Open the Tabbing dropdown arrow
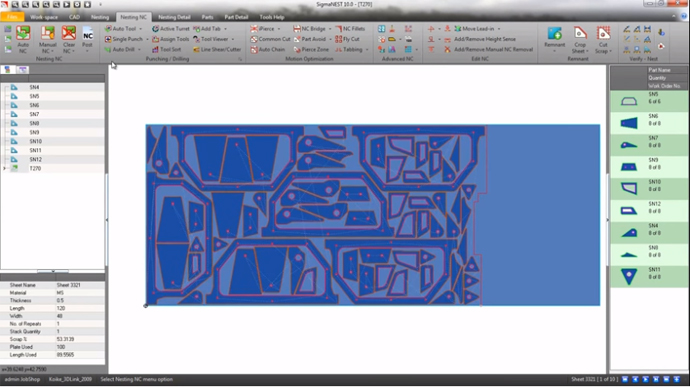The width and height of the screenshot is (690, 387). pyautogui.click(x=367, y=50)
